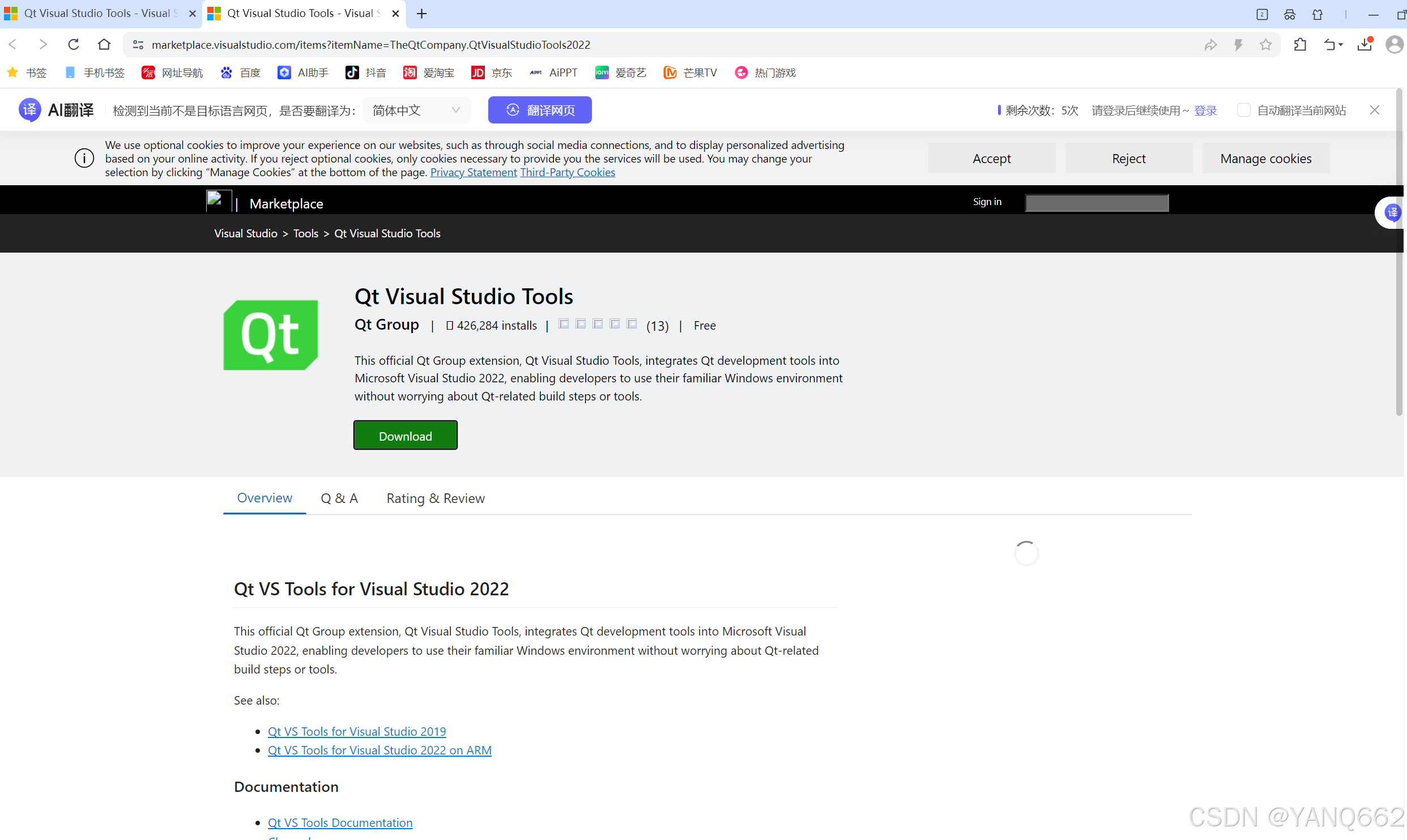1407x840 pixels.
Task: Open 手机书签 bookmark
Action: pos(95,73)
